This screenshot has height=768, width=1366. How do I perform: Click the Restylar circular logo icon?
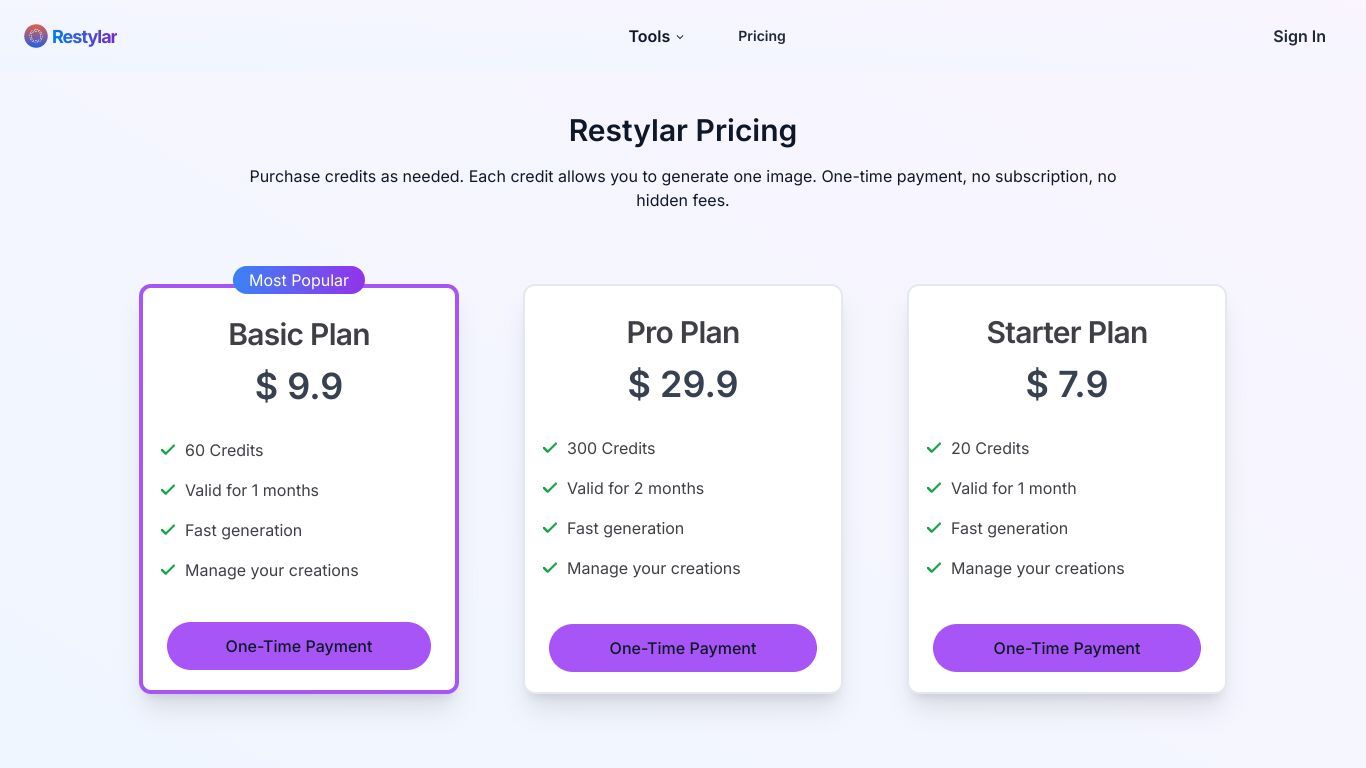36,37
